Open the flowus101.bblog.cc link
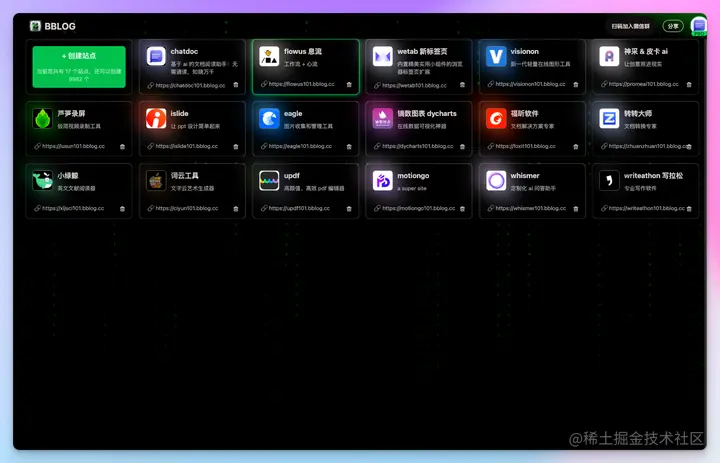Screen dimensions: 720x463 302,84
